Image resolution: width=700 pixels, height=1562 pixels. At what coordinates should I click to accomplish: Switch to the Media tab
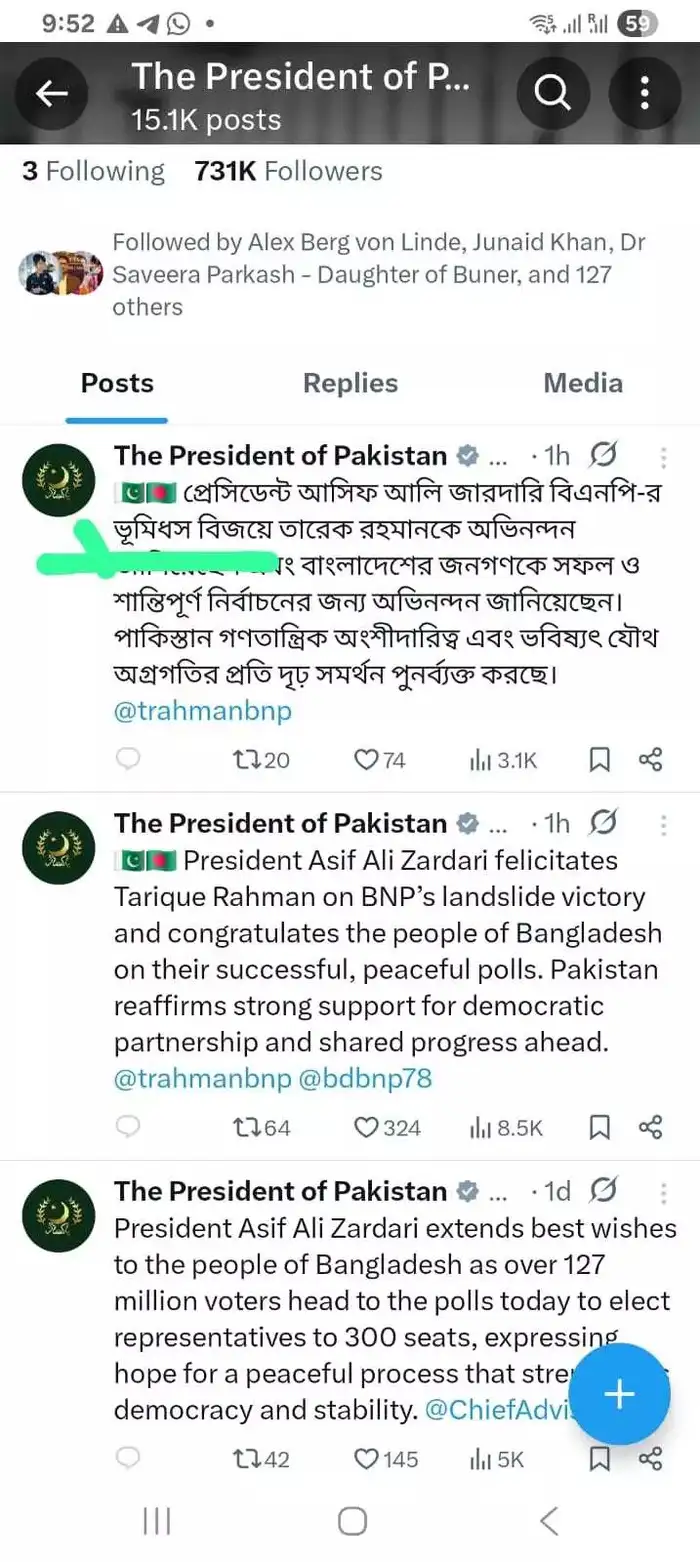tap(583, 382)
